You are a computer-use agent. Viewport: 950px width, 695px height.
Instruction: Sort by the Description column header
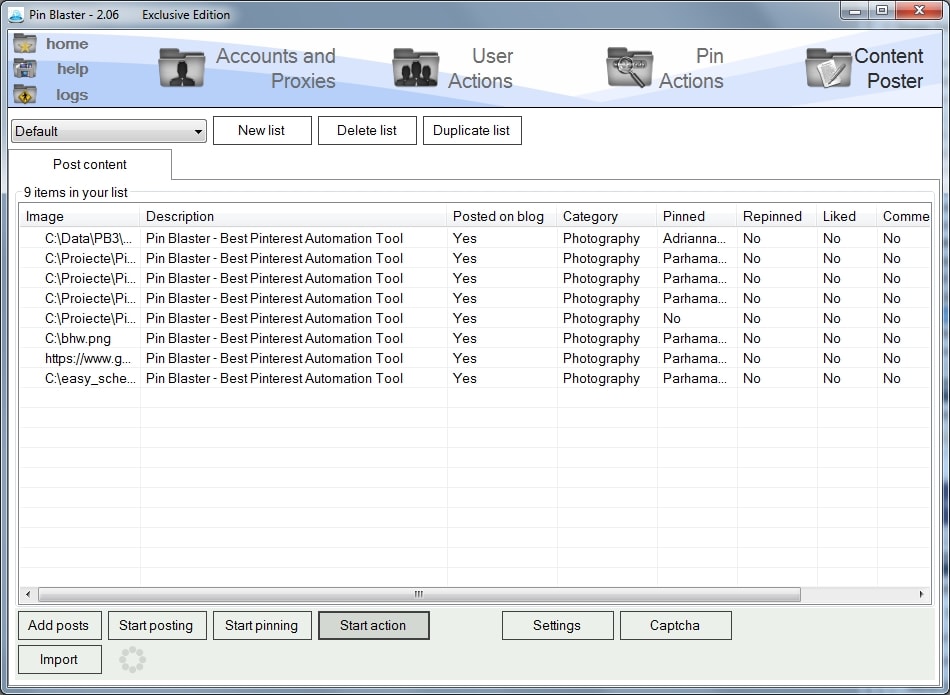(x=293, y=216)
